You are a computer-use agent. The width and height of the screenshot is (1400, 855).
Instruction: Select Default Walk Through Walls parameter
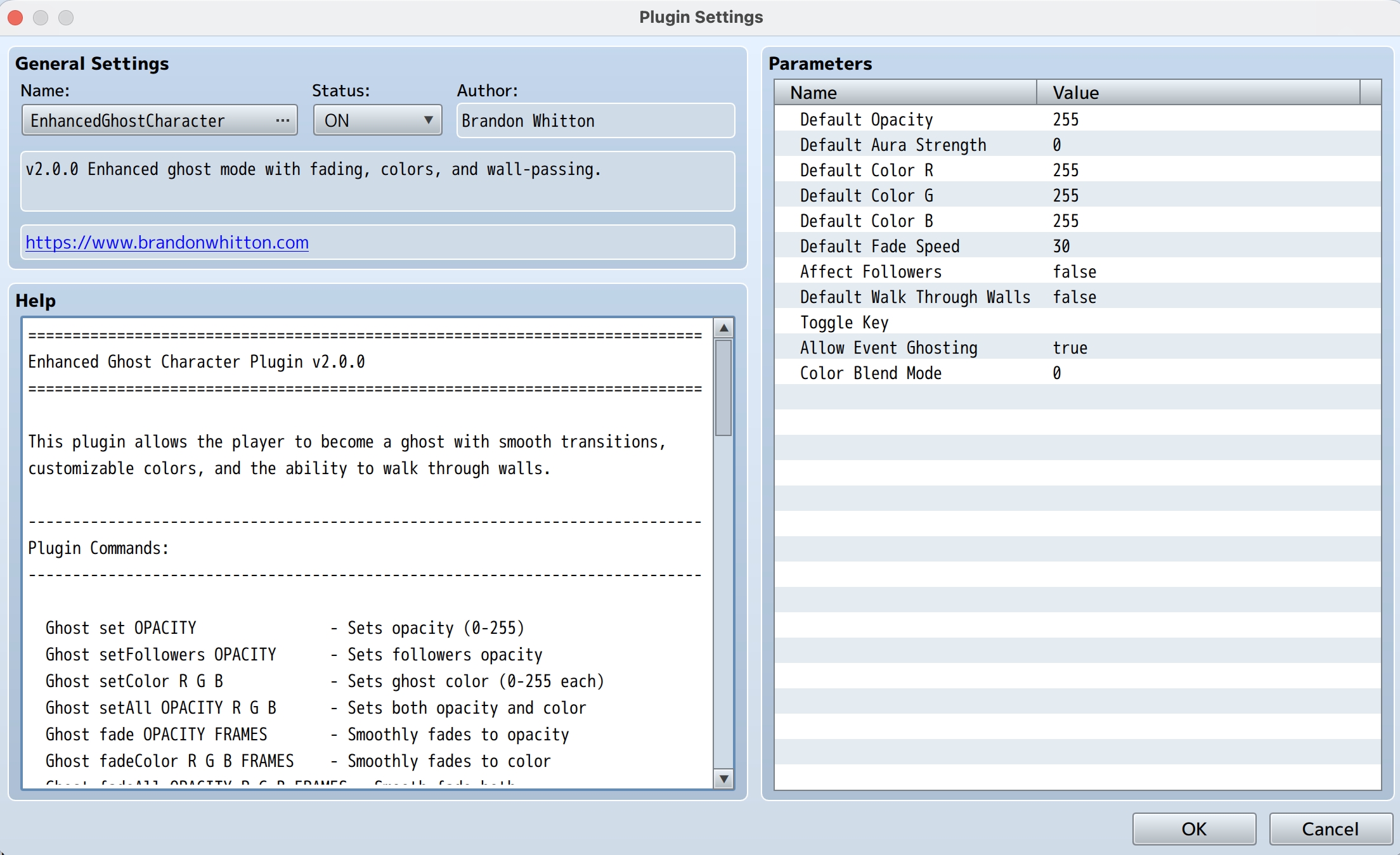[x=1077, y=297]
